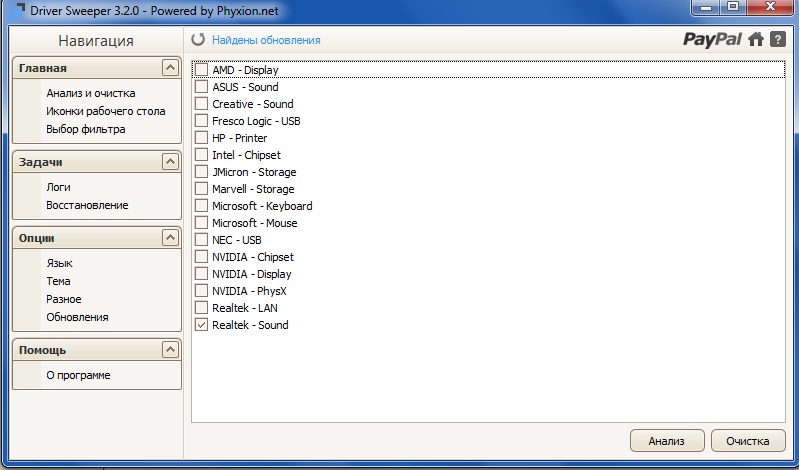
Task: Select the NVIDIA - PhysX label text
Action: pos(249,291)
